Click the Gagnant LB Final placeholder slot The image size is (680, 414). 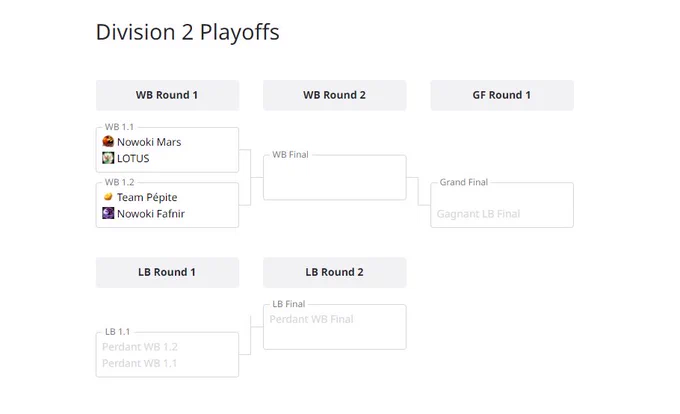(x=478, y=214)
